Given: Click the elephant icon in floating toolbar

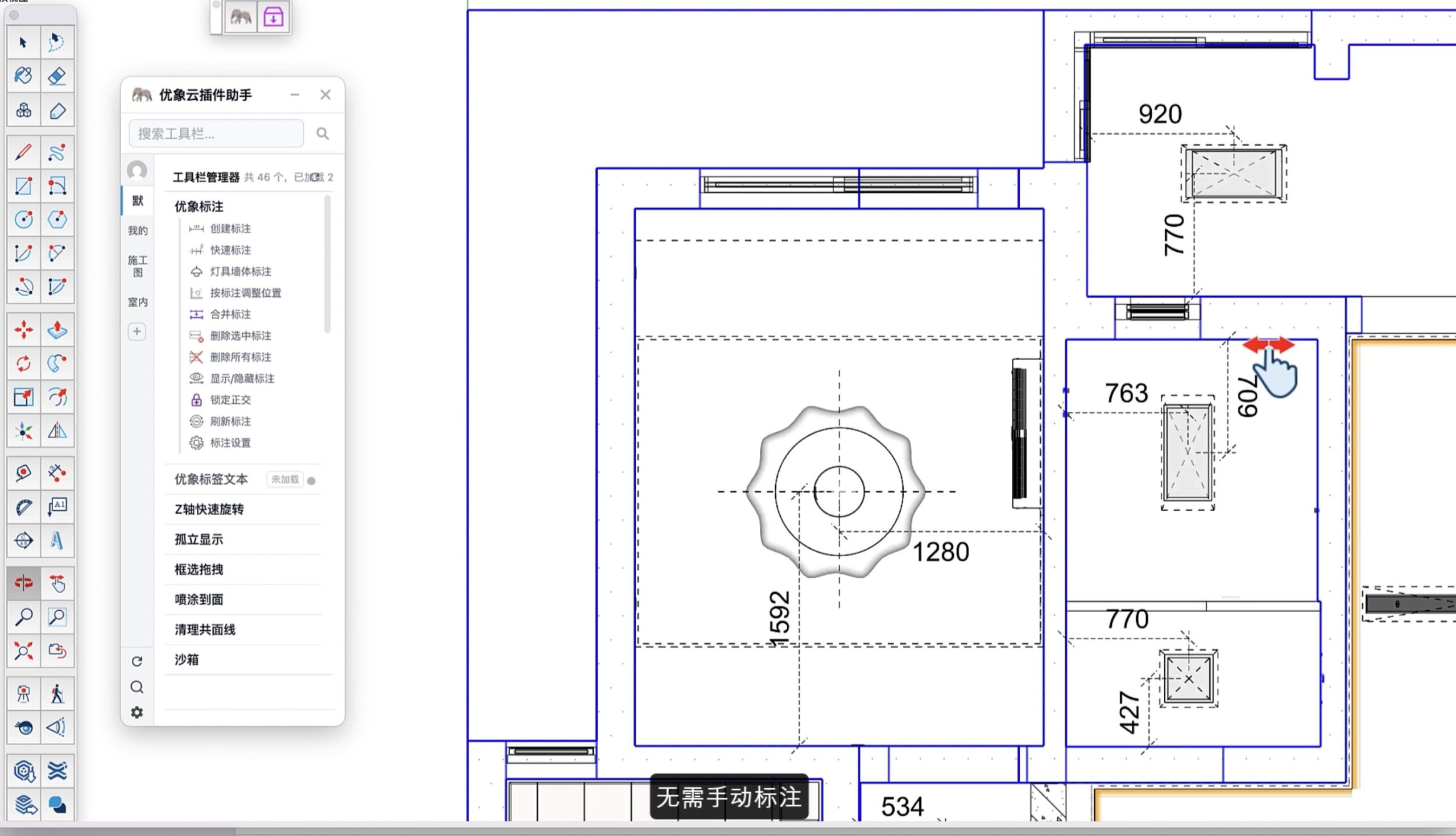Looking at the screenshot, I should 241,17.
